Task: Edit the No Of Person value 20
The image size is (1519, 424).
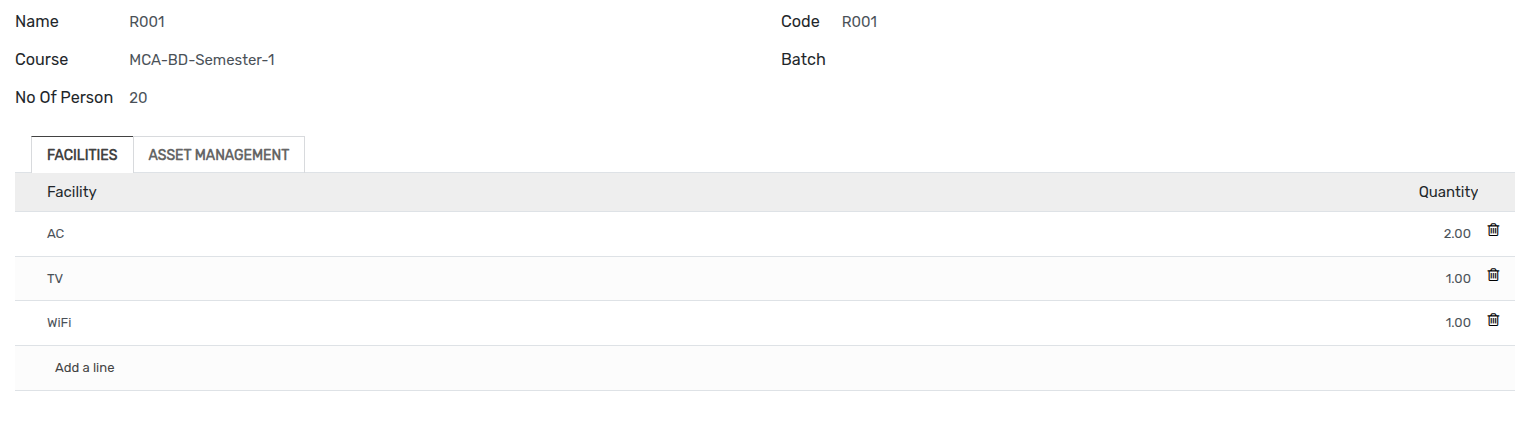Action: click(139, 98)
